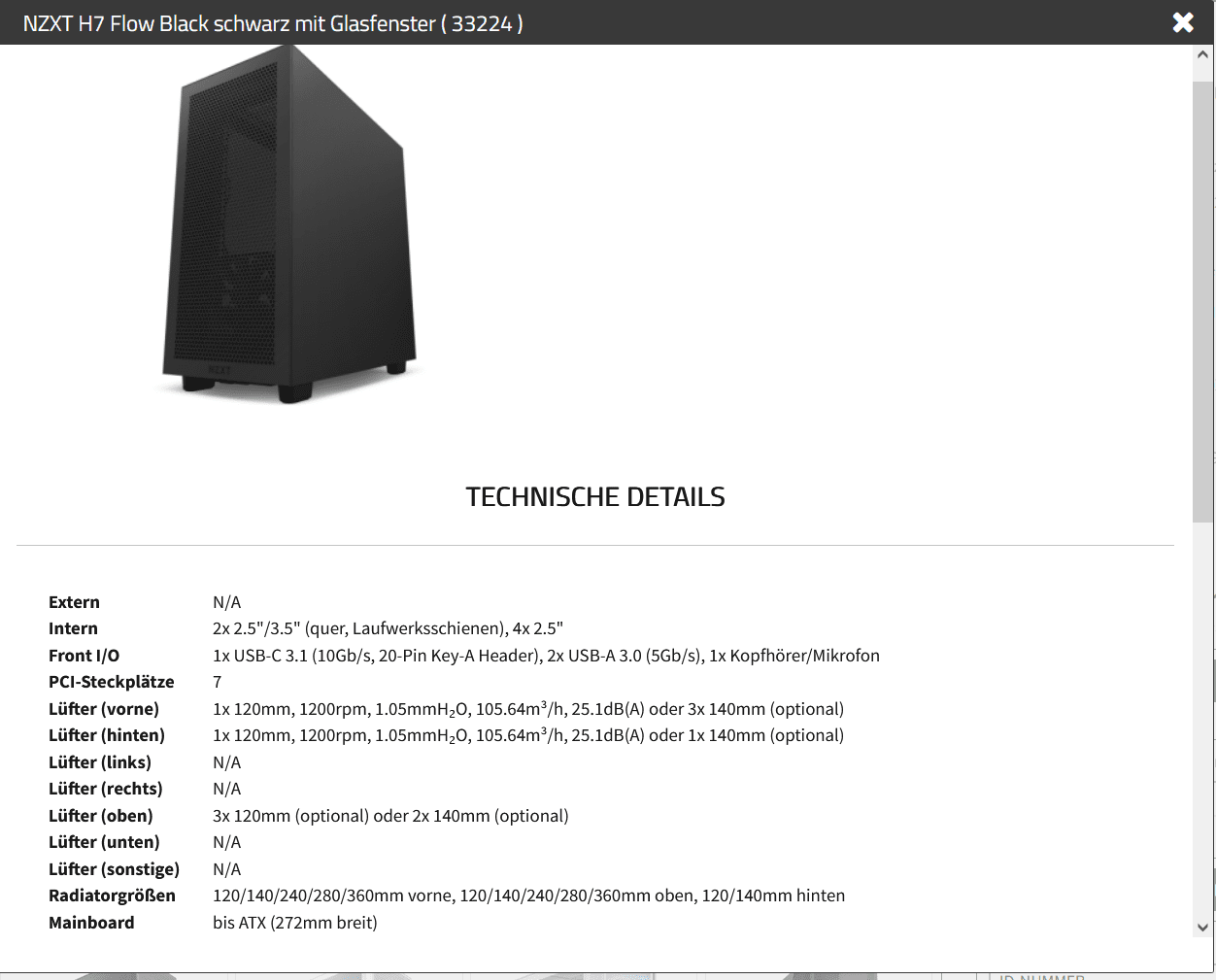The width and height of the screenshot is (1216, 980).
Task: Click the 'N/A' value in the Lüfter (unten) row
Action: coord(226,842)
